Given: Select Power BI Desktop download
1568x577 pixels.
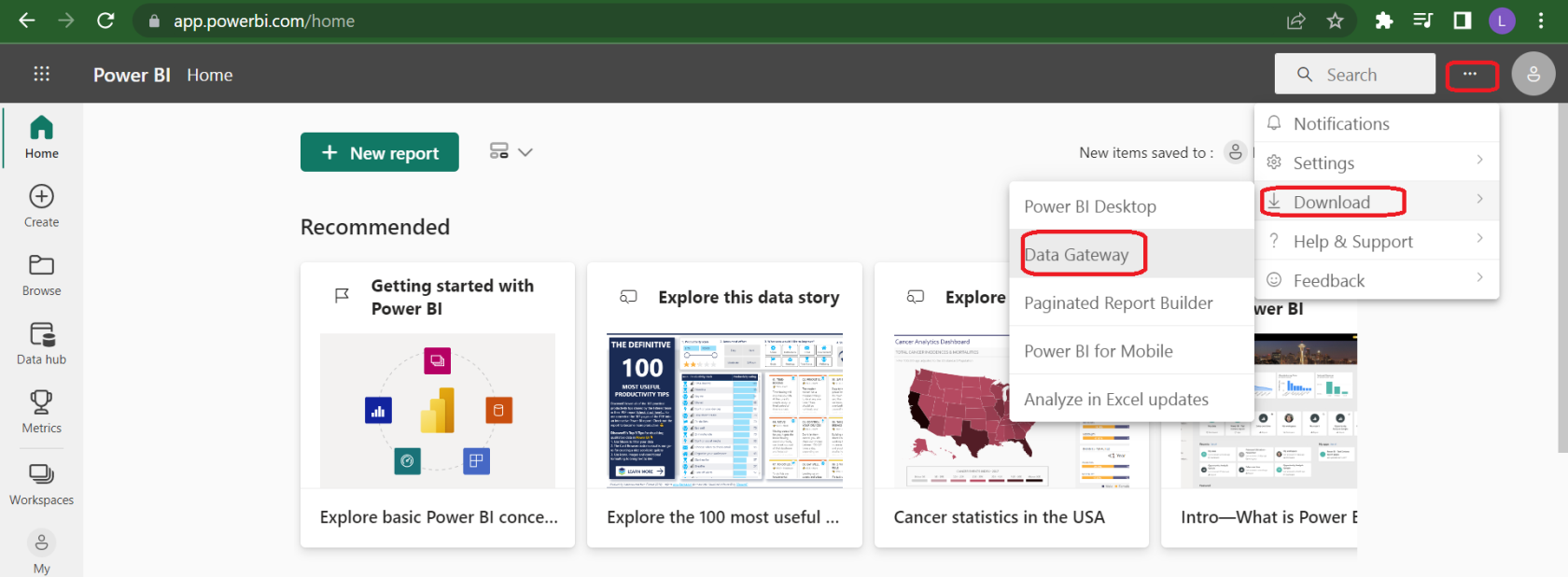Looking at the screenshot, I should click(x=1131, y=206).
